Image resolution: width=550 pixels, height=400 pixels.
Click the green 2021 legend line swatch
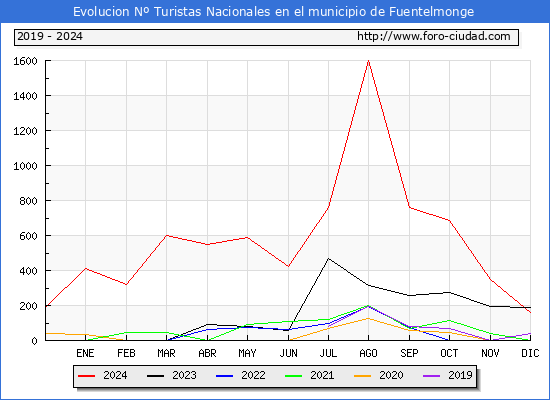(294, 376)
